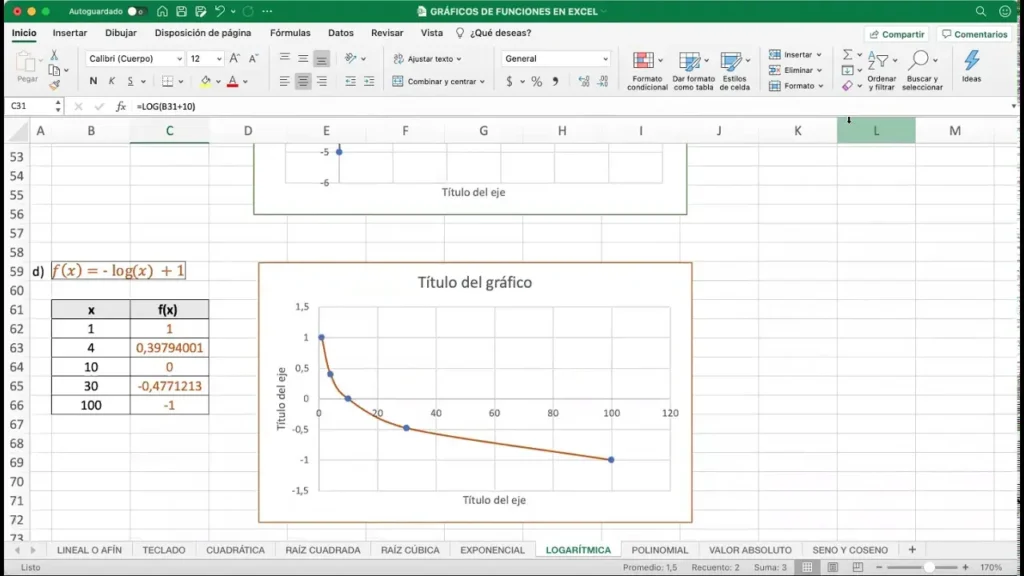Click the cut scissors icon
Screen dimensions: 1024x576
(x=54, y=55)
